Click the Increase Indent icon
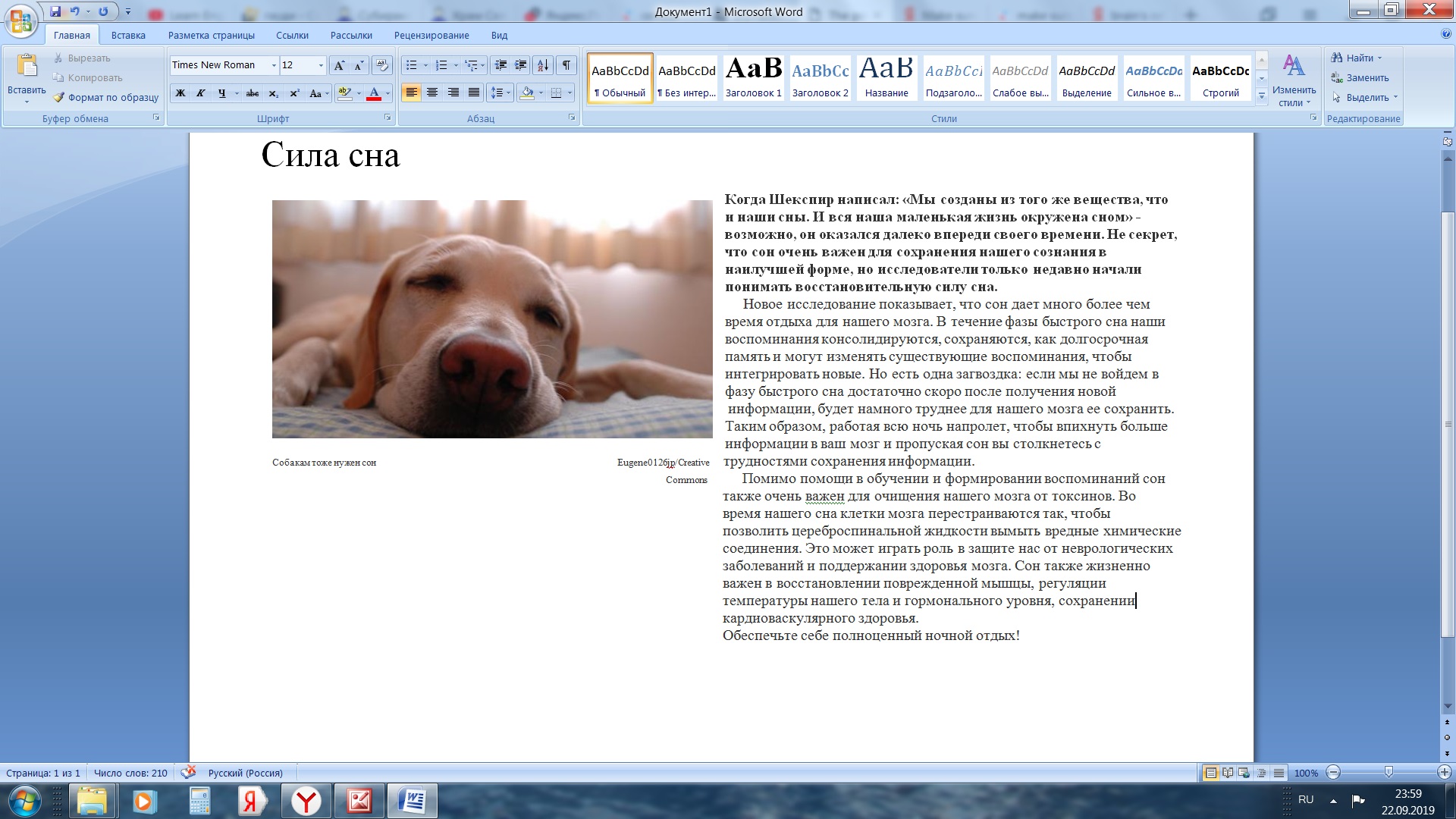Image resolution: width=1456 pixels, height=819 pixels. (521, 65)
